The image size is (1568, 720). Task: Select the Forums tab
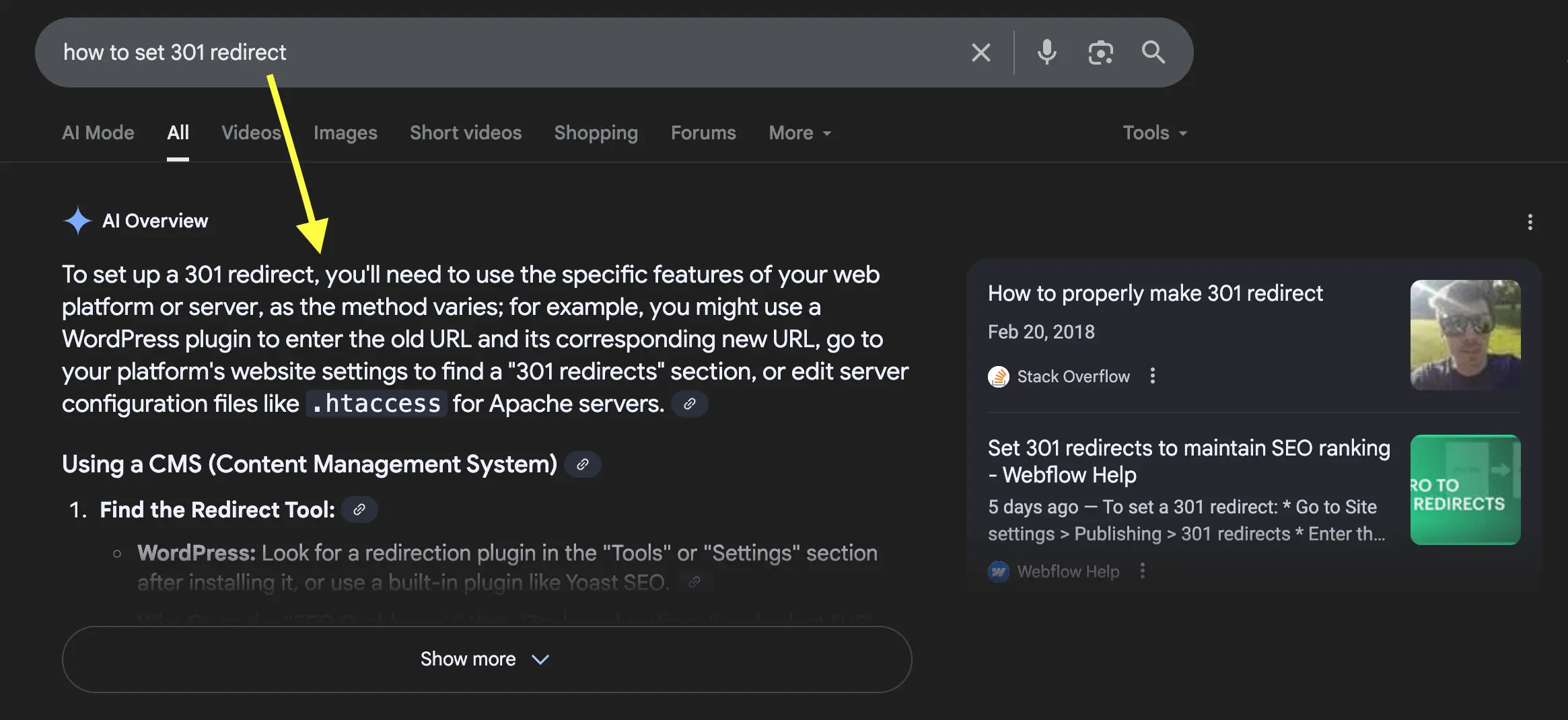(x=703, y=133)
